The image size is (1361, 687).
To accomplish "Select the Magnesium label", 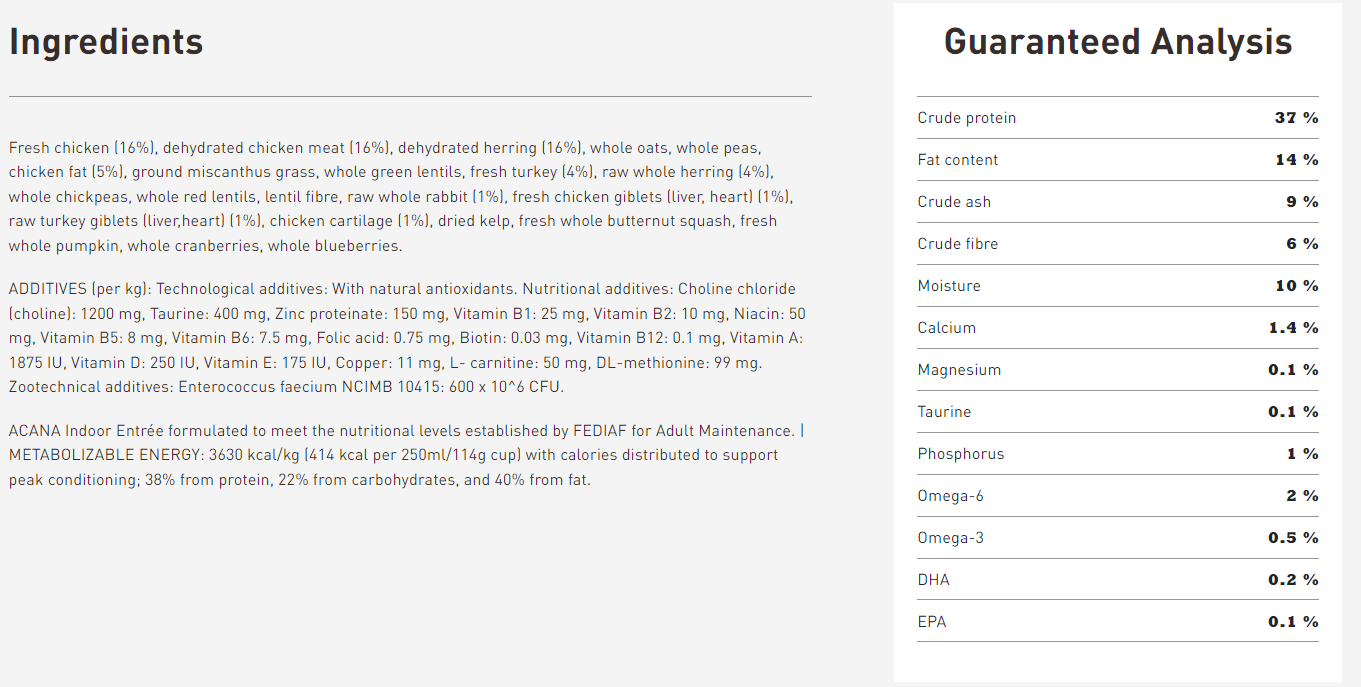I will pos(959,370).
